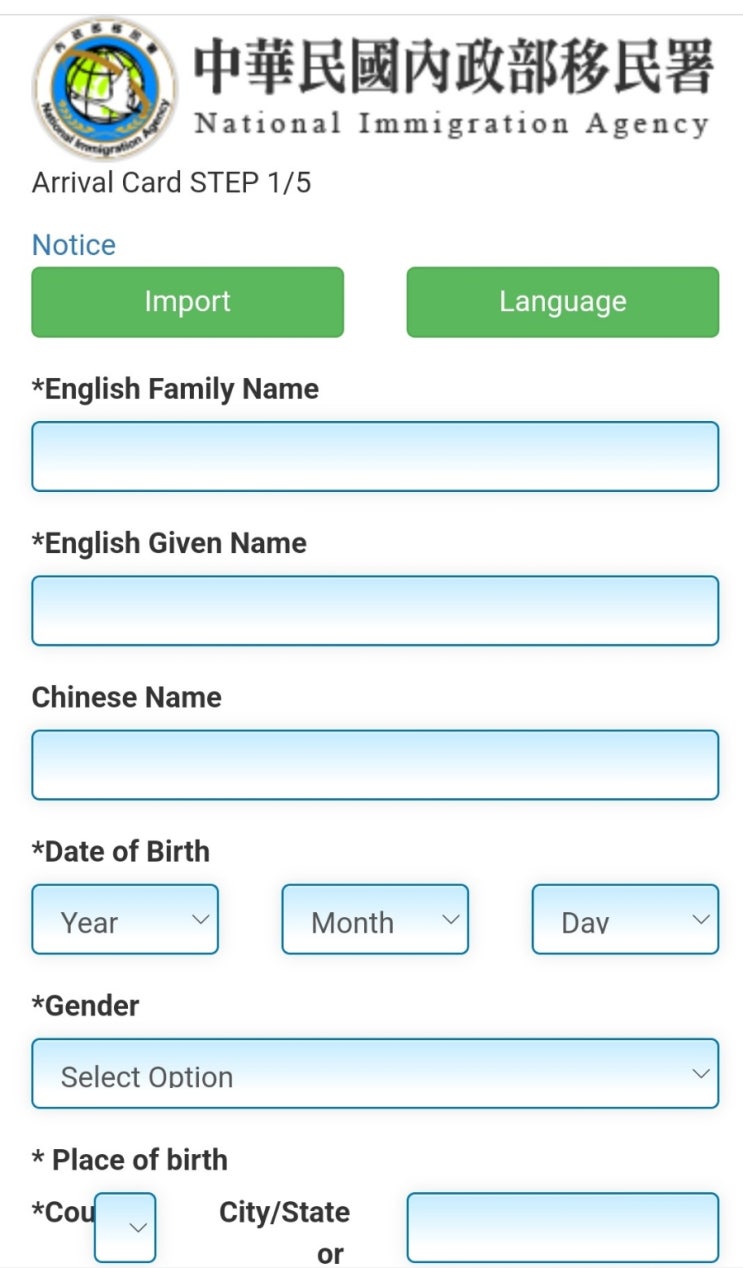Image resolution: width=743 pixels, height=1268 pixels.
Task: Open the Month dropdown for birth date
Action: pos(375,919)
